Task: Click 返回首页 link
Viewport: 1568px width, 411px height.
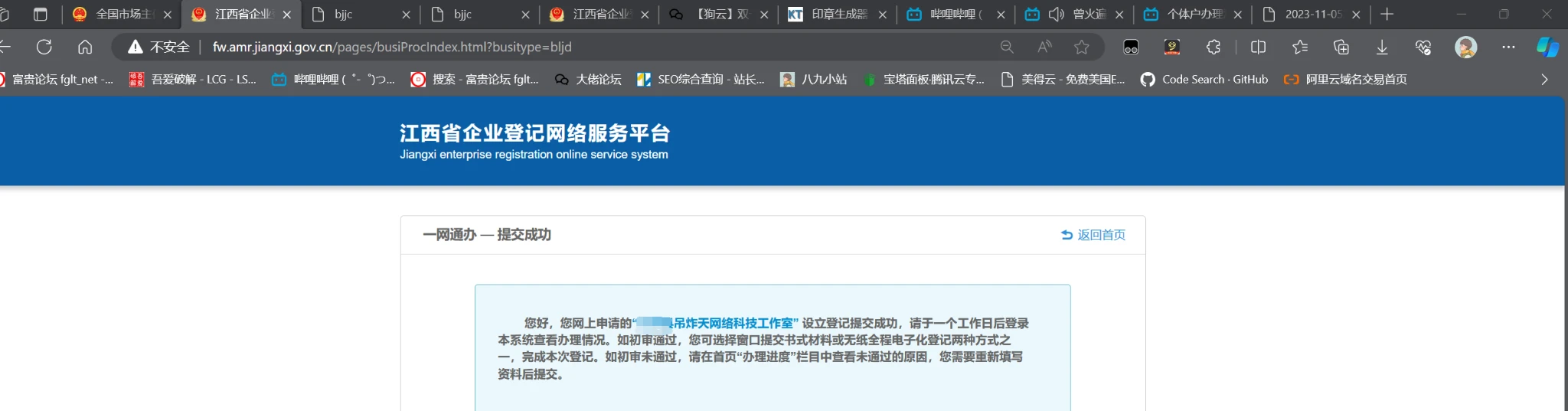Action: pos(1093,235)
